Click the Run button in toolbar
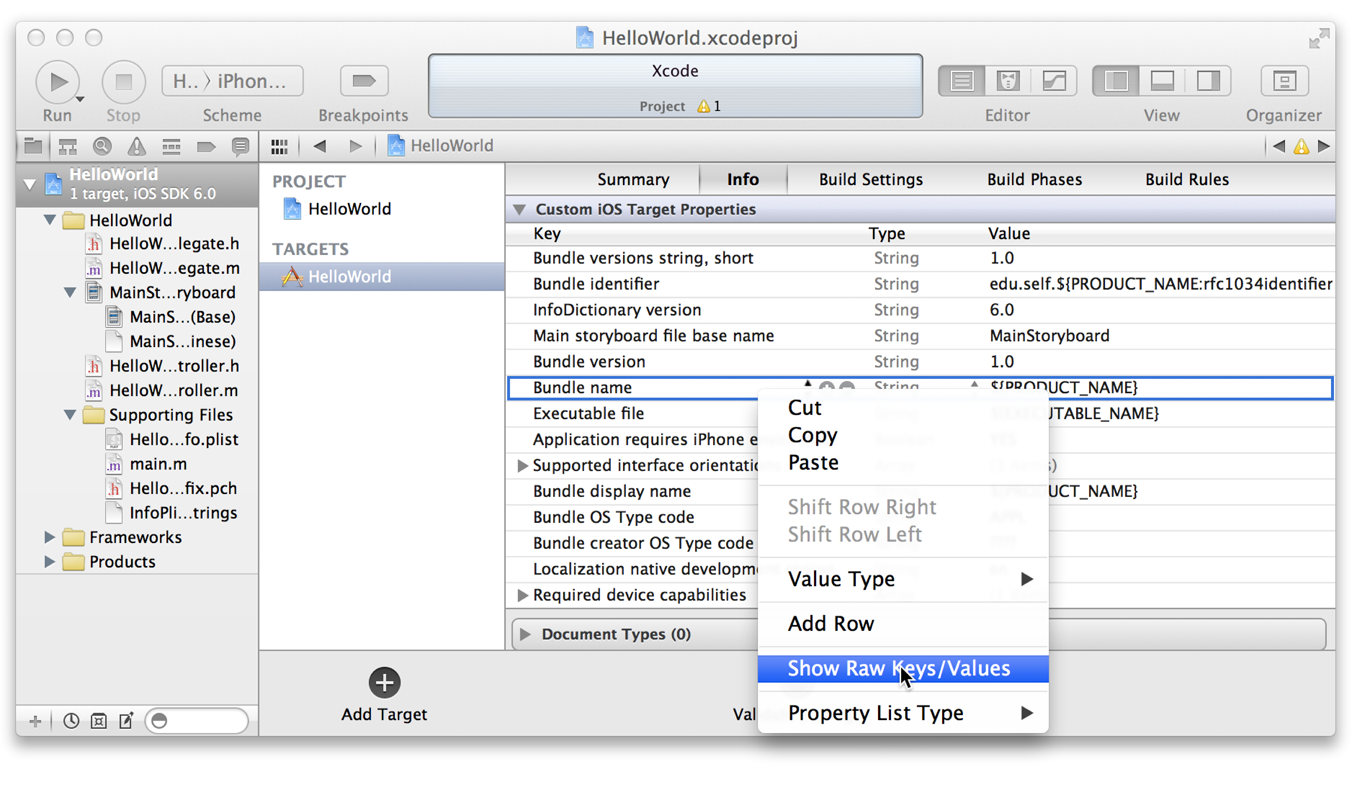Screen dimensions: 1370x792 click(57, 82)
